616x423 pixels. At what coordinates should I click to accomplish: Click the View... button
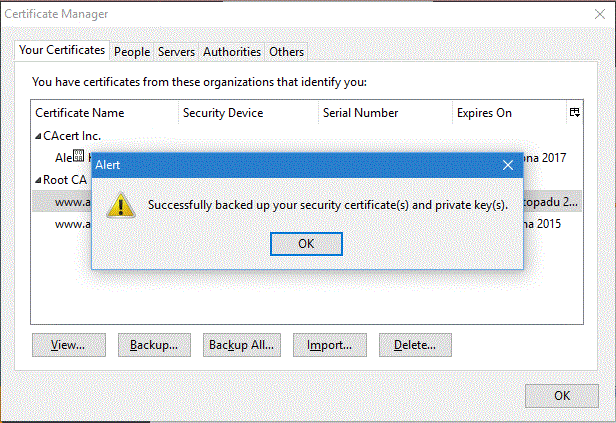68,345
